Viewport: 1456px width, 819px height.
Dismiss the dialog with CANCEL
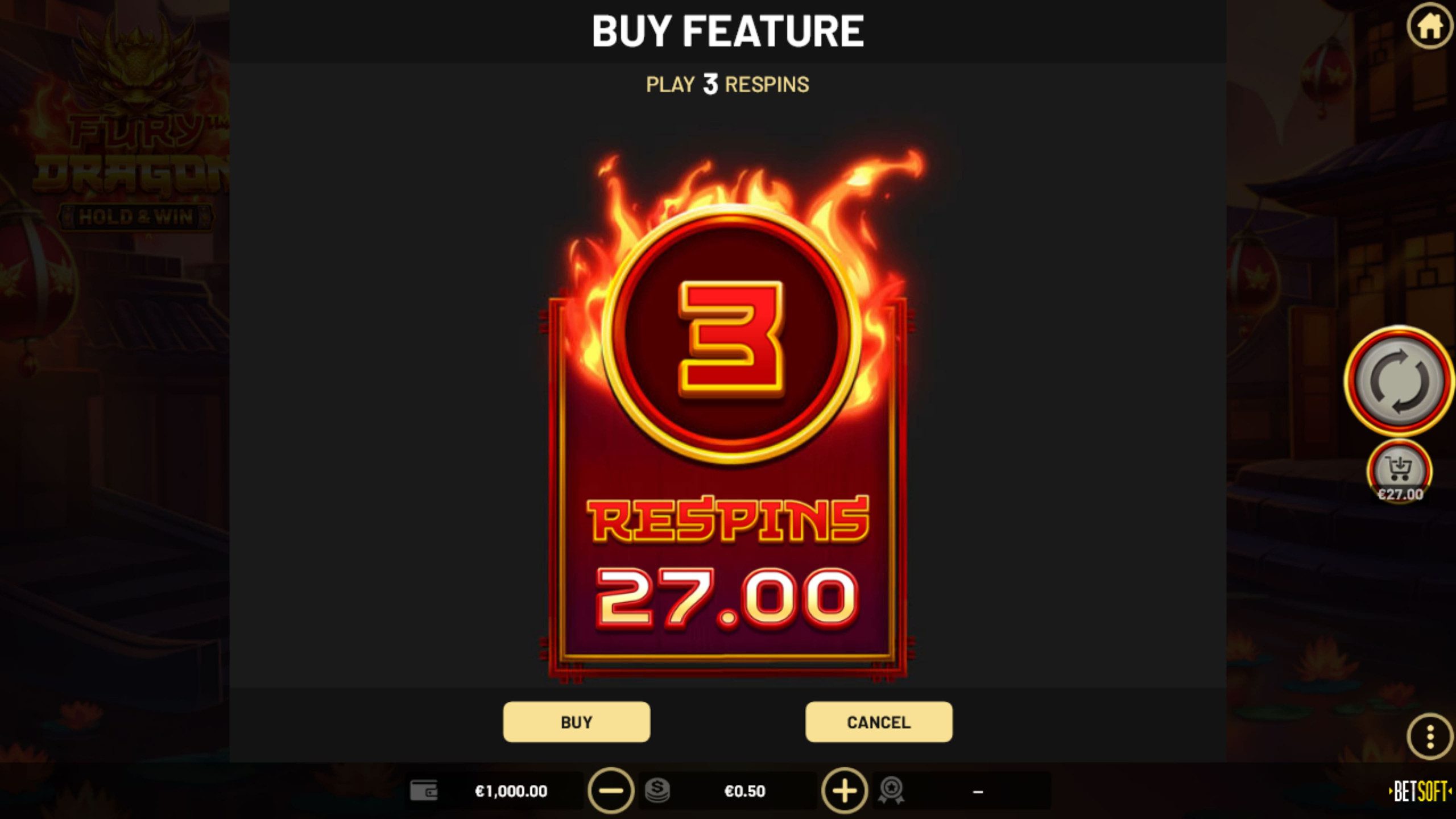point(879,722)
